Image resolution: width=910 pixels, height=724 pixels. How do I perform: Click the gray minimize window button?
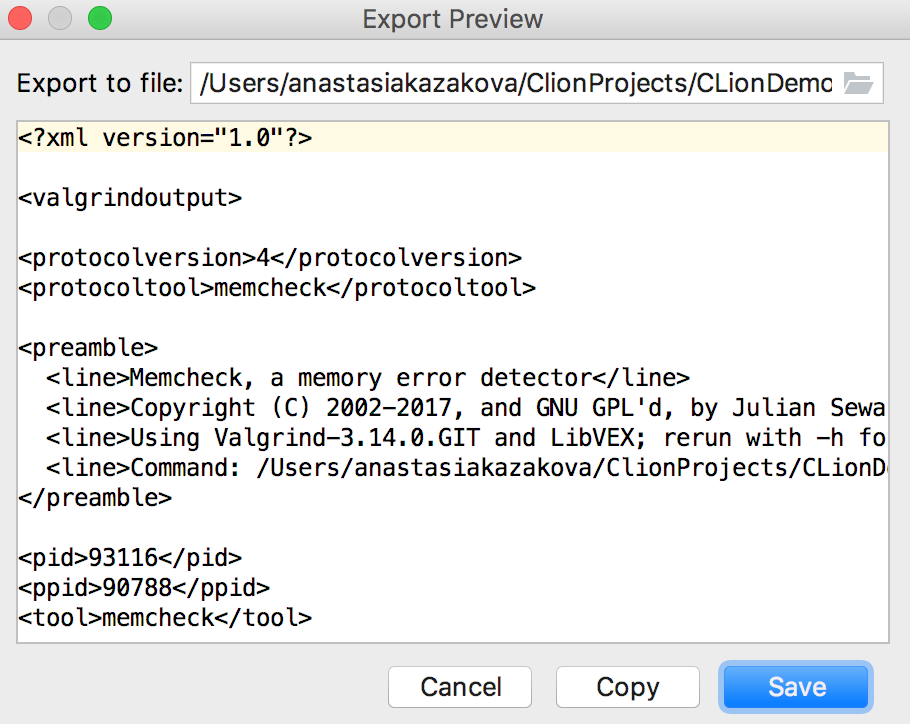click(61, 18)
